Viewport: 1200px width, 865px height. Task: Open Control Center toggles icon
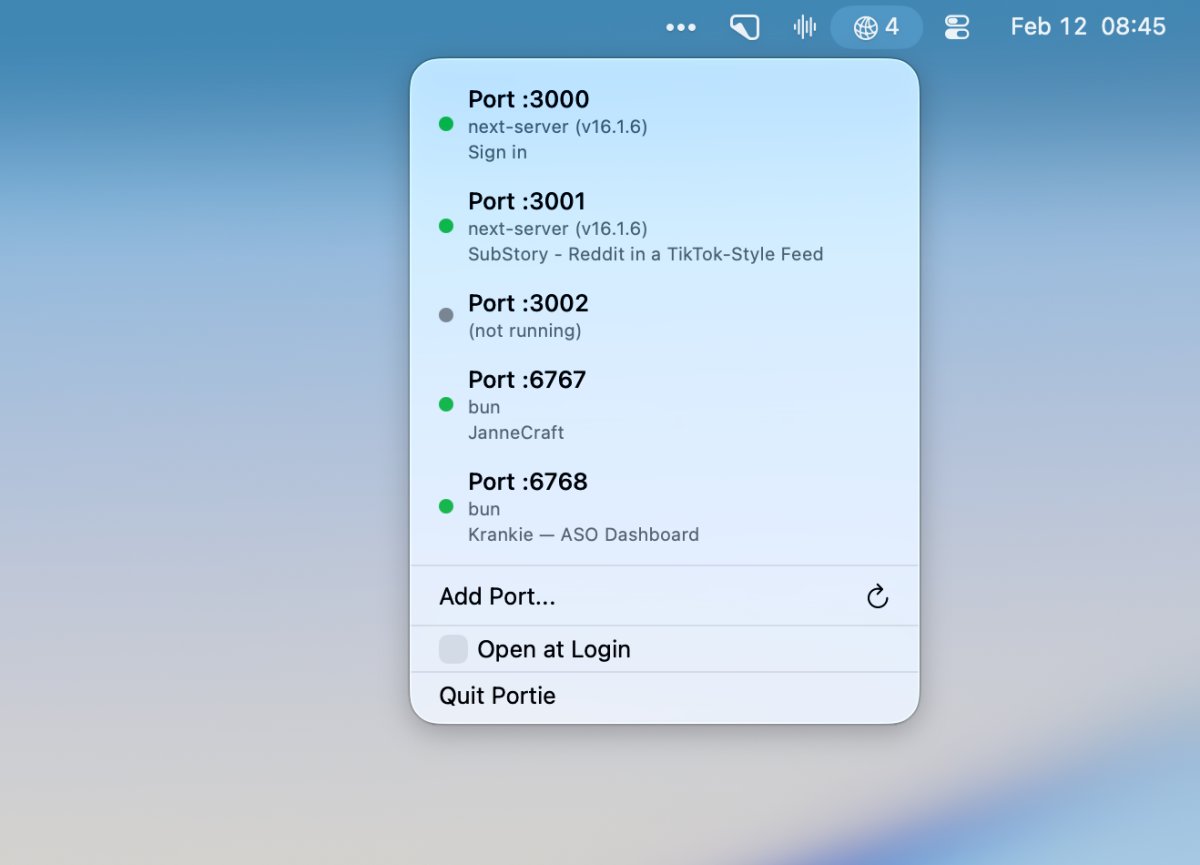(x=957, y=27)
